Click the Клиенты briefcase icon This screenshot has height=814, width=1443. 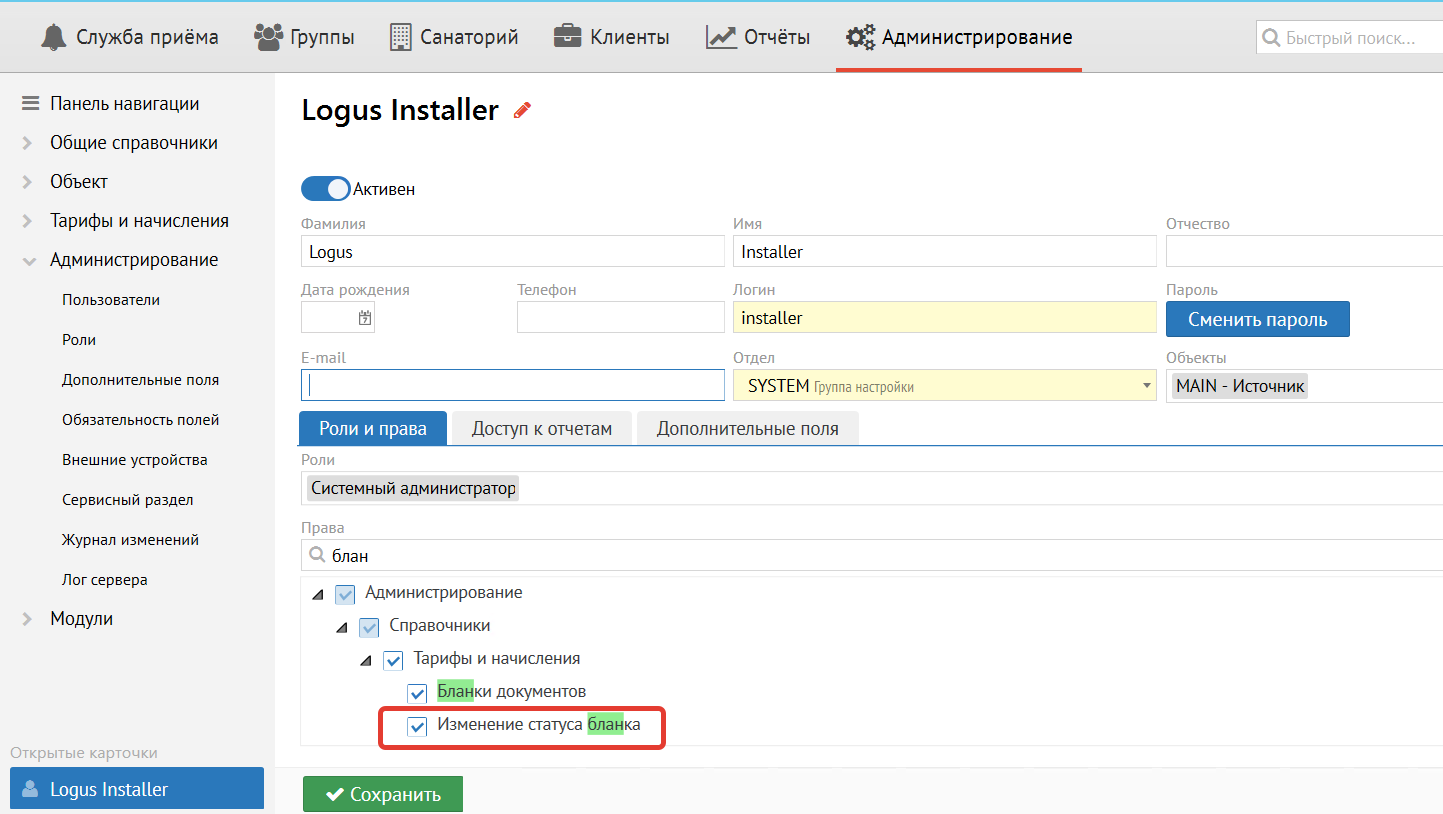[x=567, y=38]
